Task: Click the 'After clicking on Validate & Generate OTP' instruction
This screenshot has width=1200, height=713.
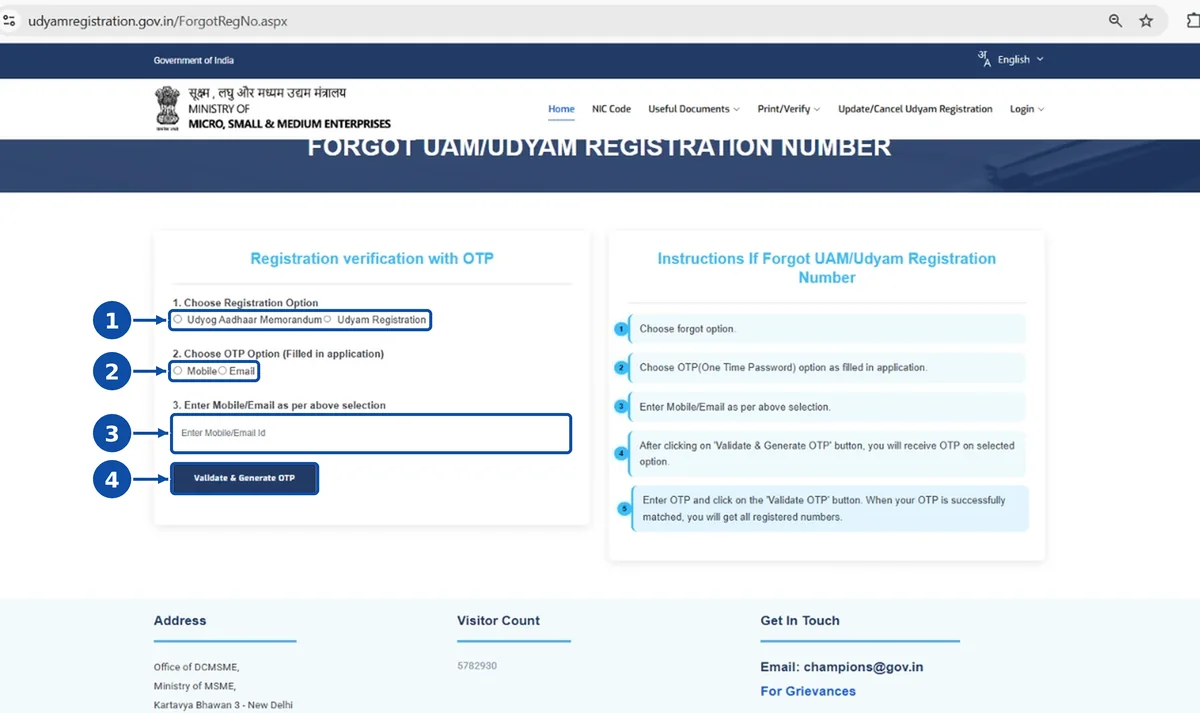Action: (x=827, y=454)
